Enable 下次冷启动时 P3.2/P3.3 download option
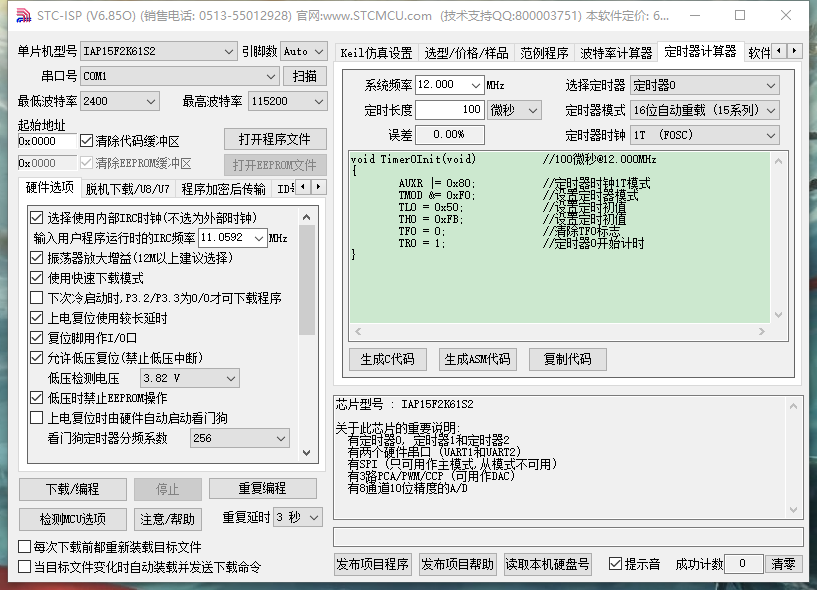 tap(36, 298)
